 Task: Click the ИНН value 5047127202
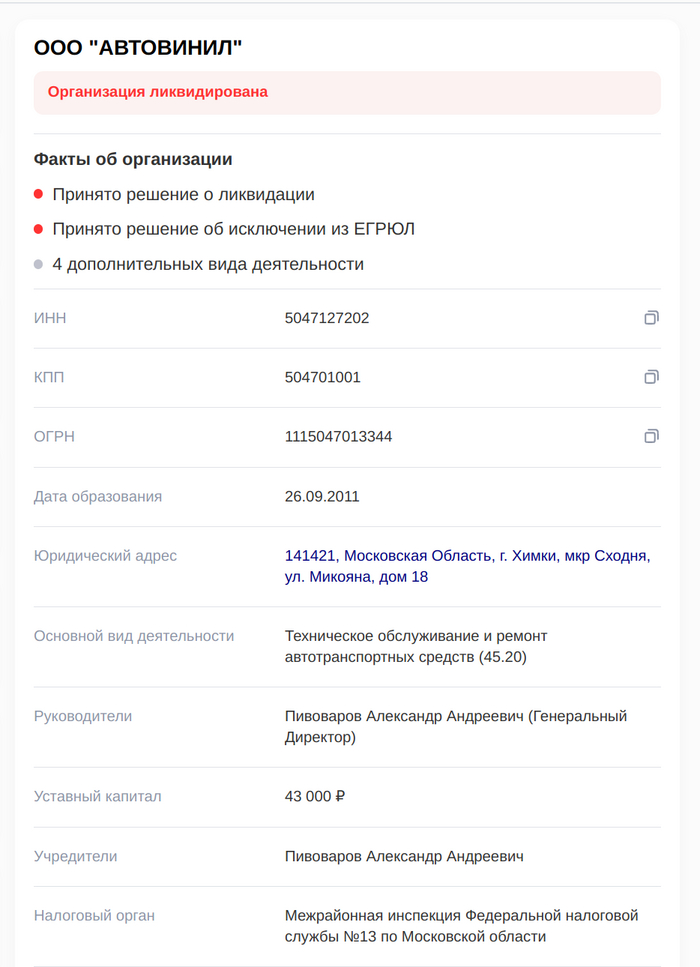click(x=327, y=318)
